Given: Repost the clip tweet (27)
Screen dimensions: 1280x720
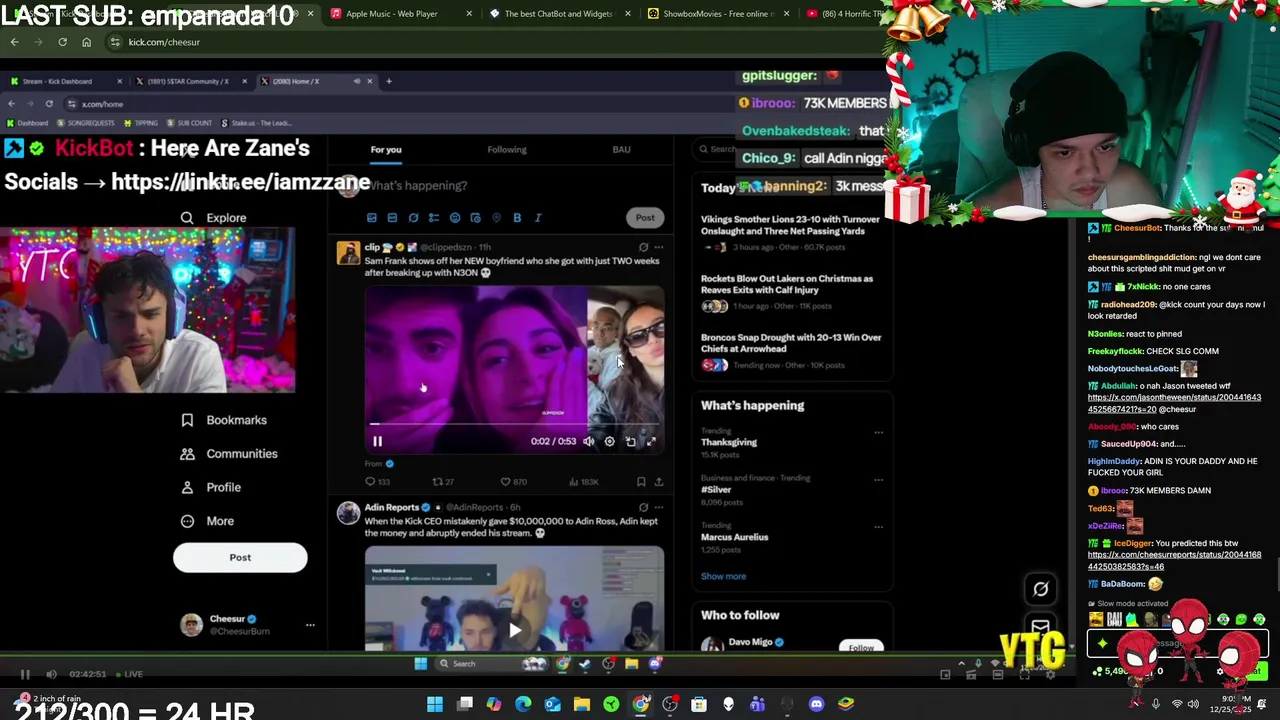Looking at the screenshot, I should [443, 482].
